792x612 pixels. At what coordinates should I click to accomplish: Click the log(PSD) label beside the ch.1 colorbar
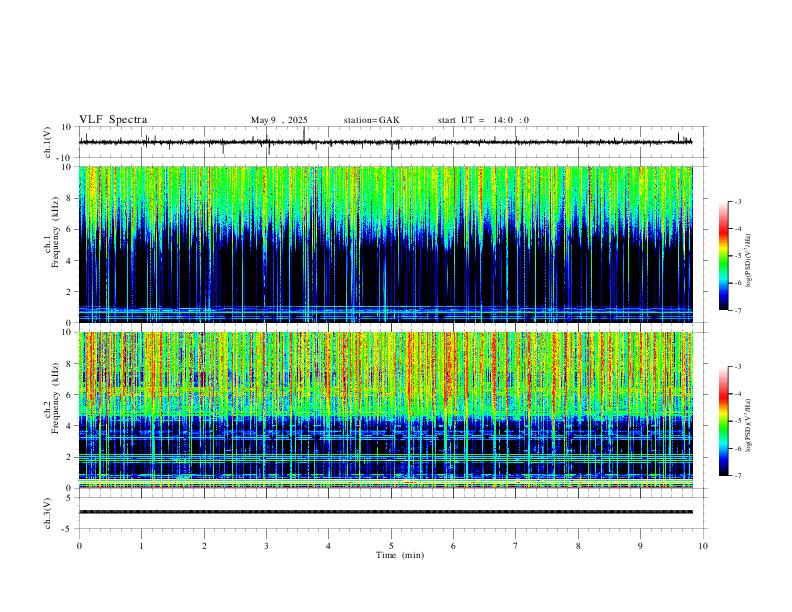(x=748, y=260)
